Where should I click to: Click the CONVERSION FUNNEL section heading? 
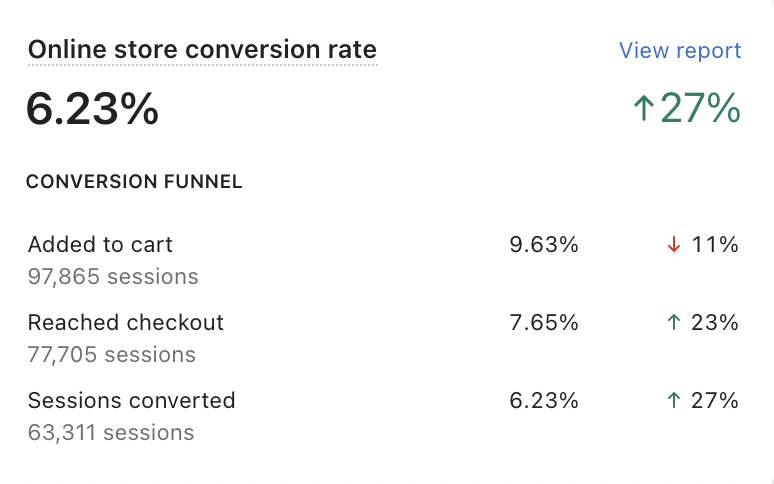(x=134, y=182)
